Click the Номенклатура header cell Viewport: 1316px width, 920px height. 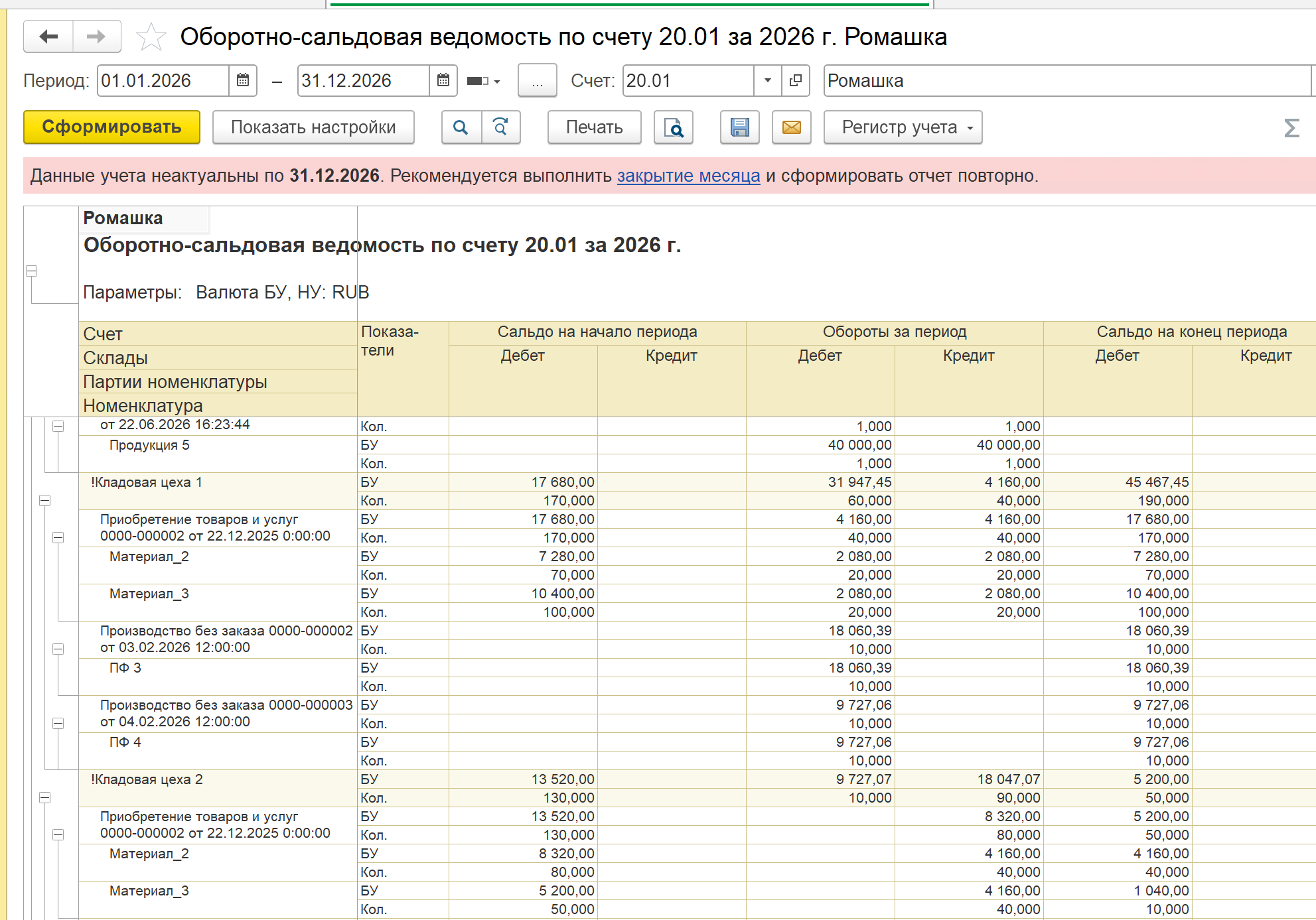click(x=218, y=405)
